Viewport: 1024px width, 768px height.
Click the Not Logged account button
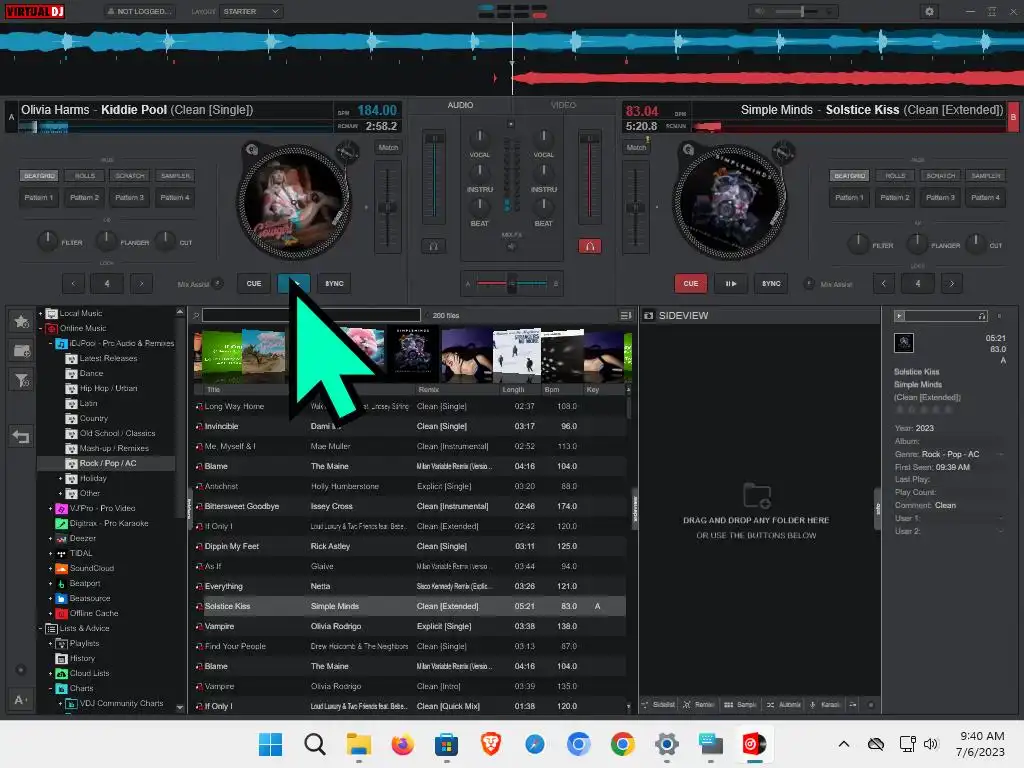tap(140, 11)
